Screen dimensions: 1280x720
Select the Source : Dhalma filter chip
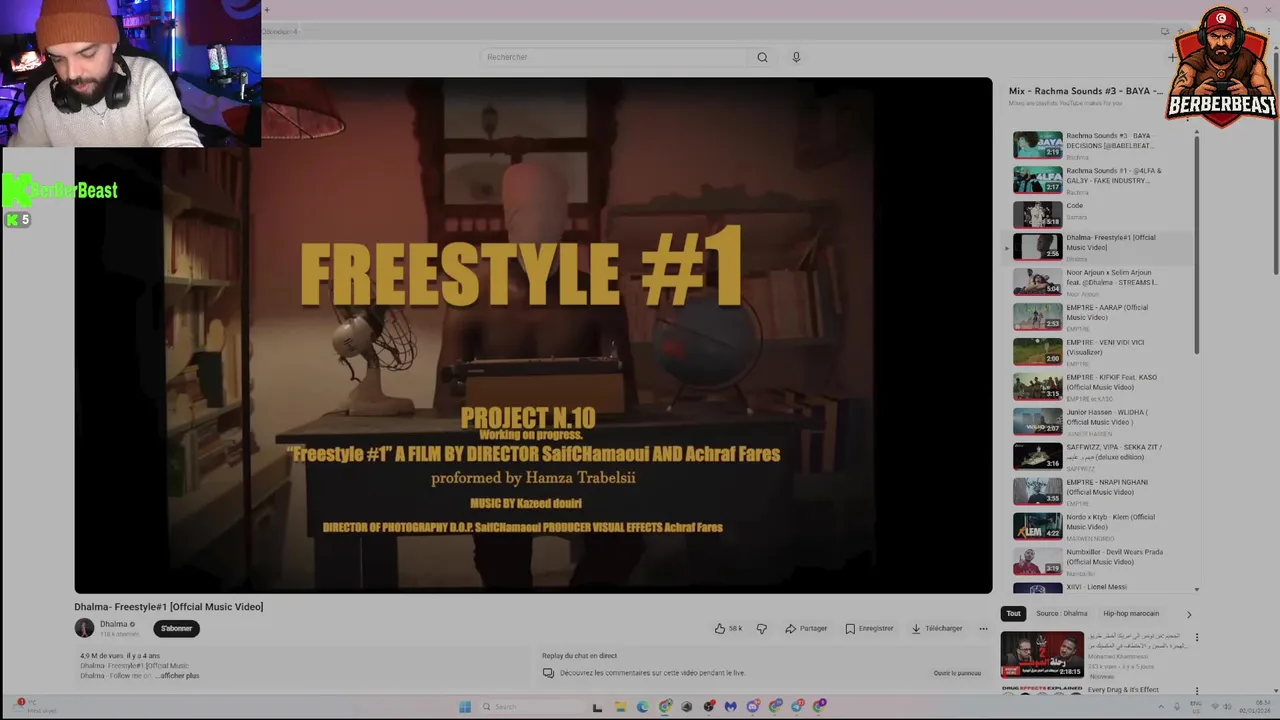[1062, 613]
